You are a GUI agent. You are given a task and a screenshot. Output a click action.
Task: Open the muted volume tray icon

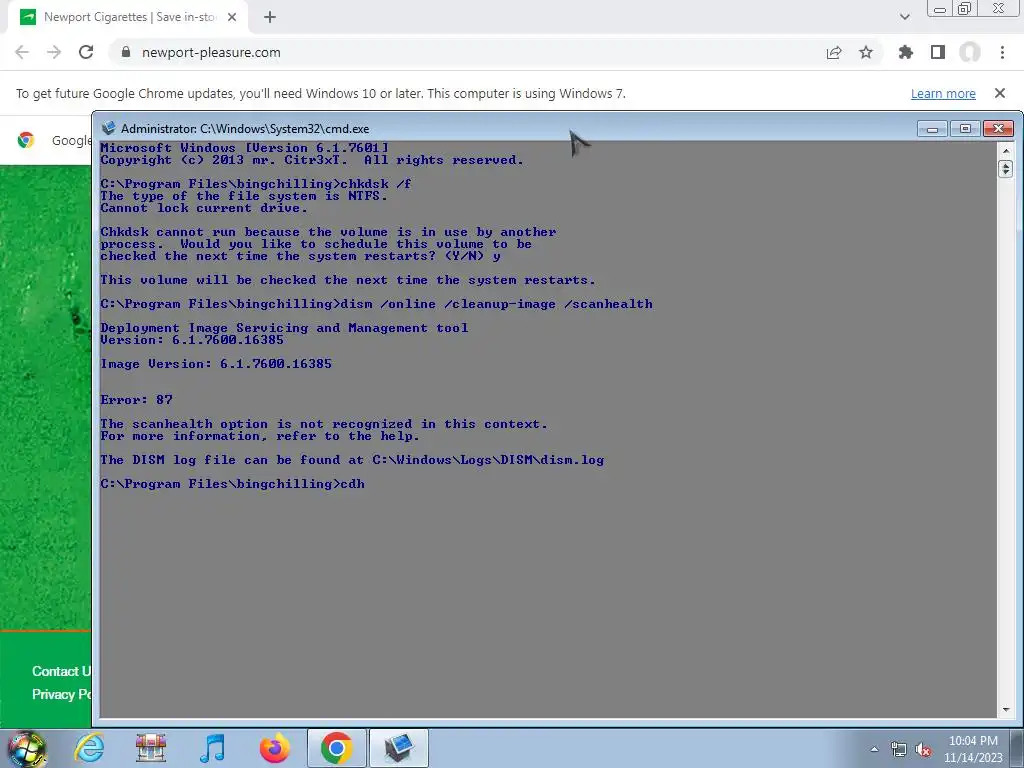(x=923, y=750)
